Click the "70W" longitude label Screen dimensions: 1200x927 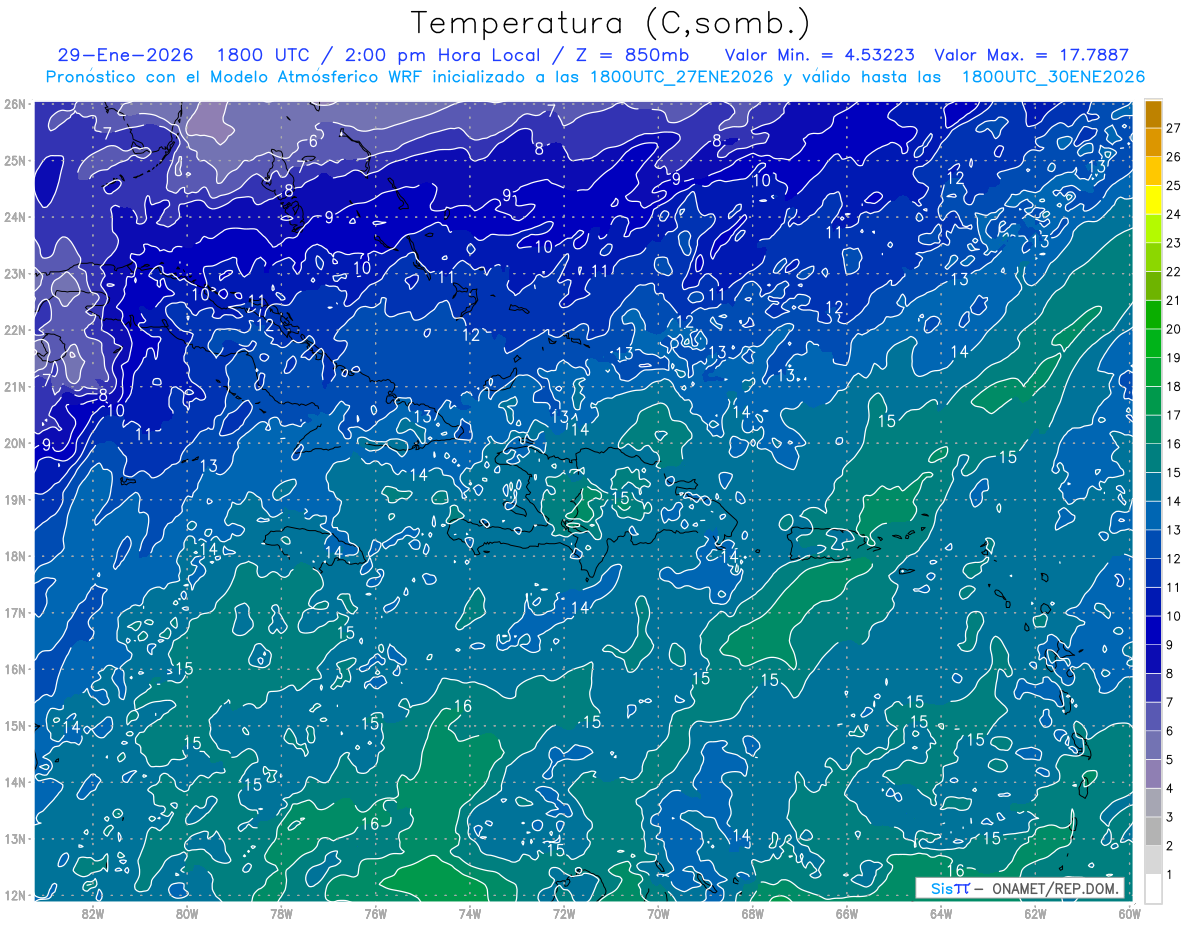tap(658, 913)
